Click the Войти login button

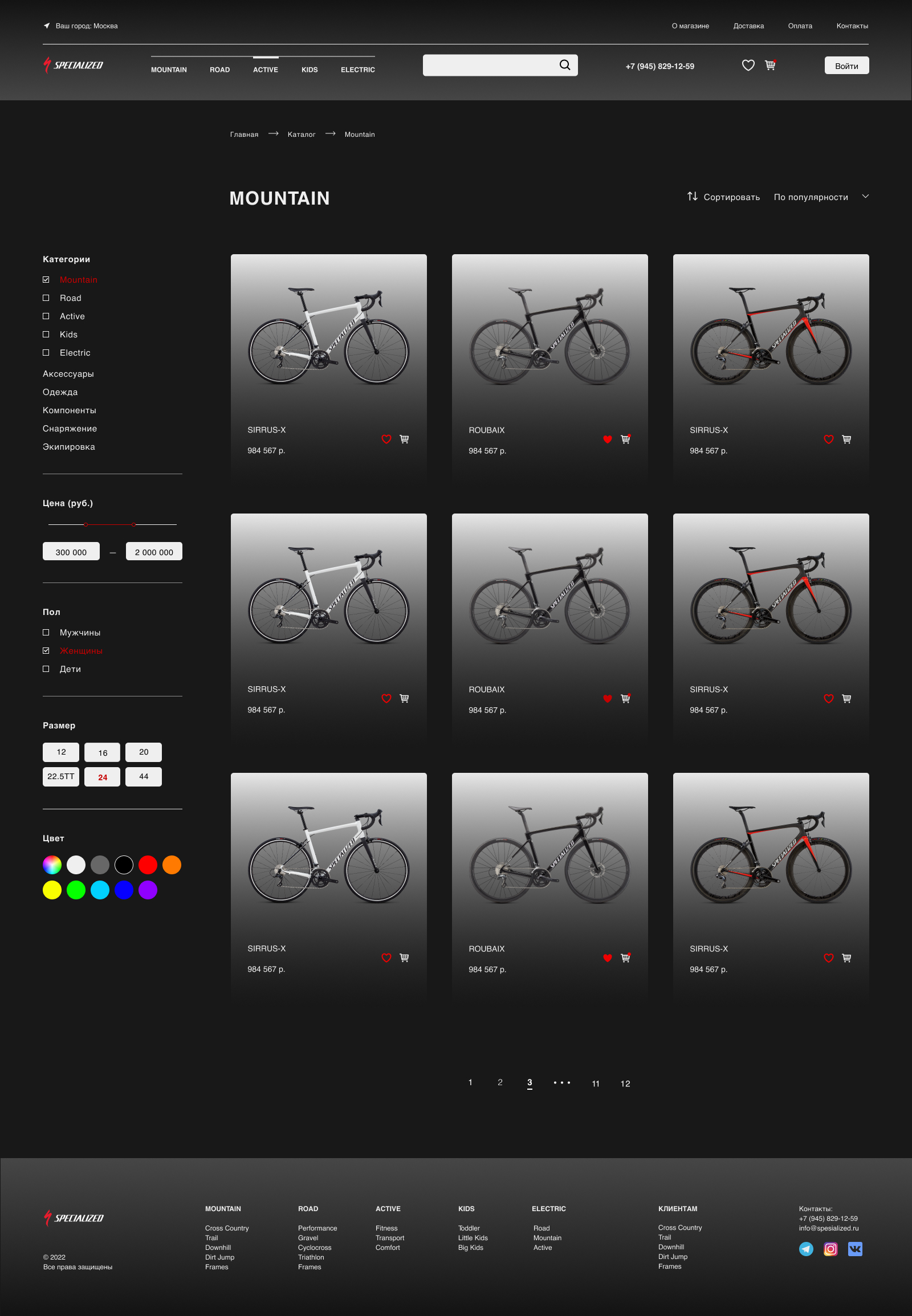(x=846, y=66)
